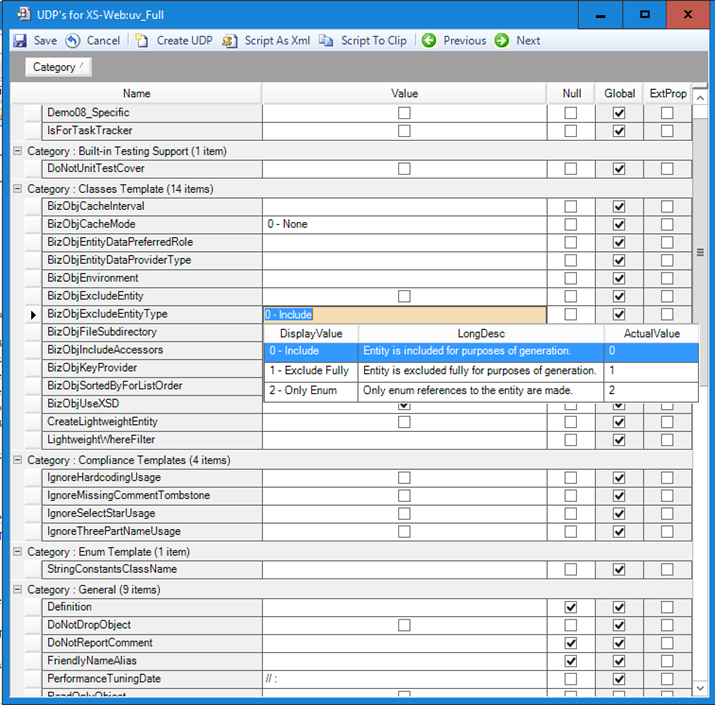This screenshot has width=715, height=705.
Task: Click the Category group-by header chip
Action: (x=58, y=67)
